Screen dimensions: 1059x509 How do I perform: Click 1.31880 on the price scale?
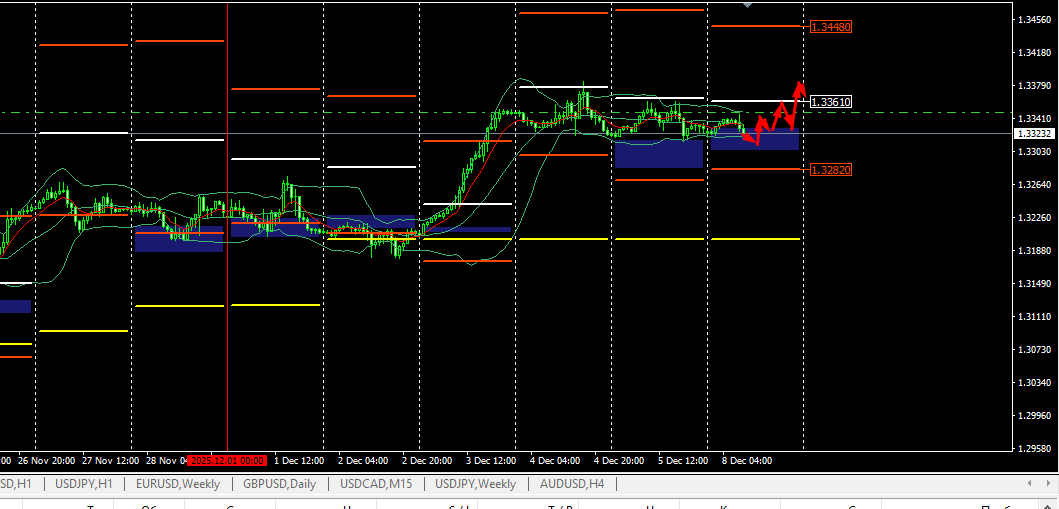pos(1035,250)
